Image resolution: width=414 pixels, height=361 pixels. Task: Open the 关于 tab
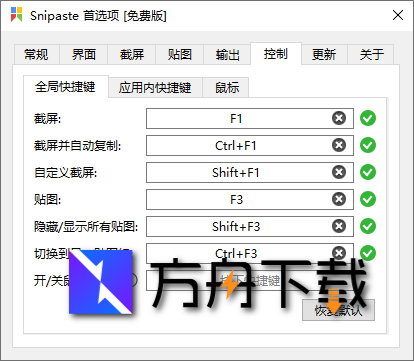tap(371, 54)
